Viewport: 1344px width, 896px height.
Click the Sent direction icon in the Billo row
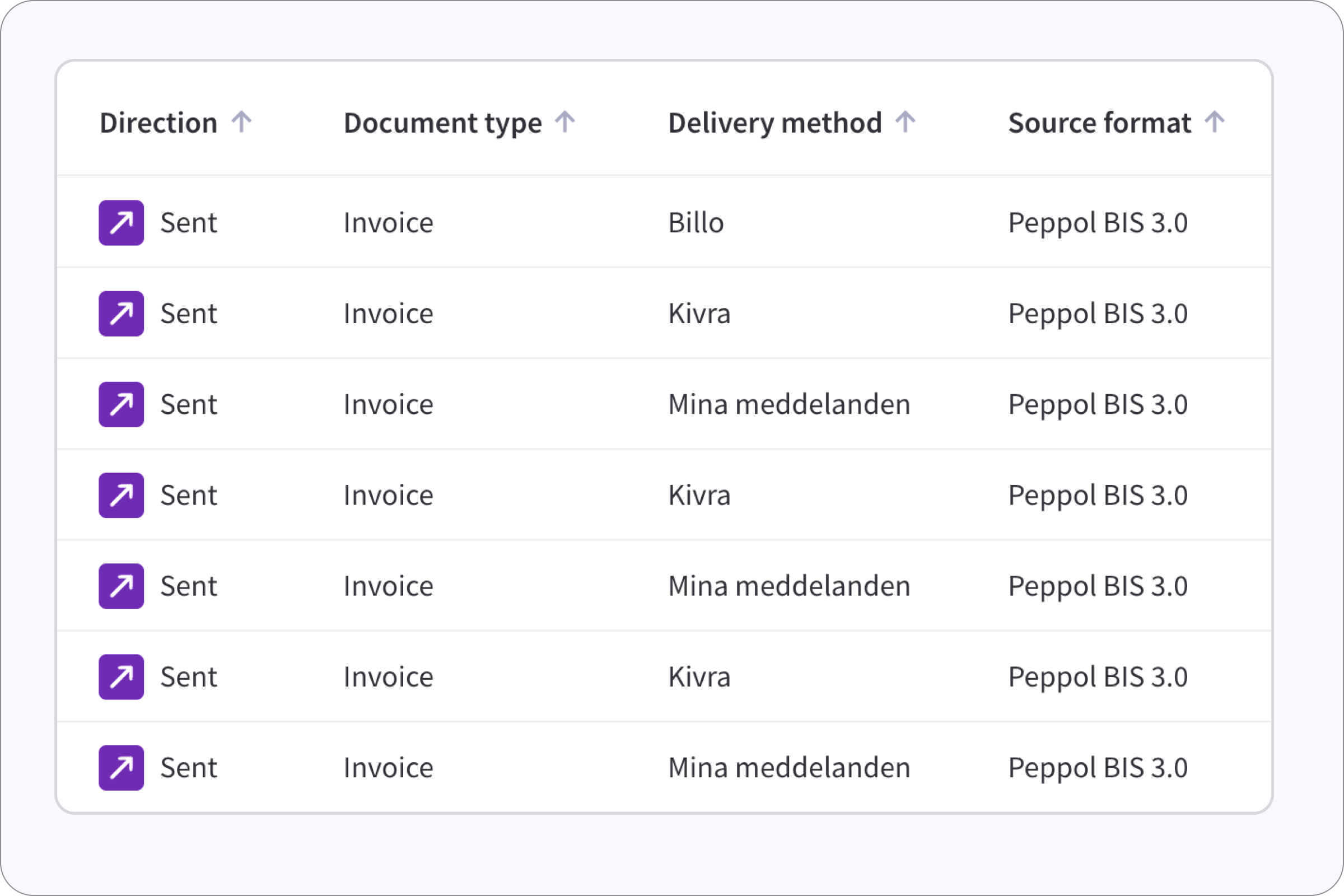pyautogui.click(x=120, y=223)
